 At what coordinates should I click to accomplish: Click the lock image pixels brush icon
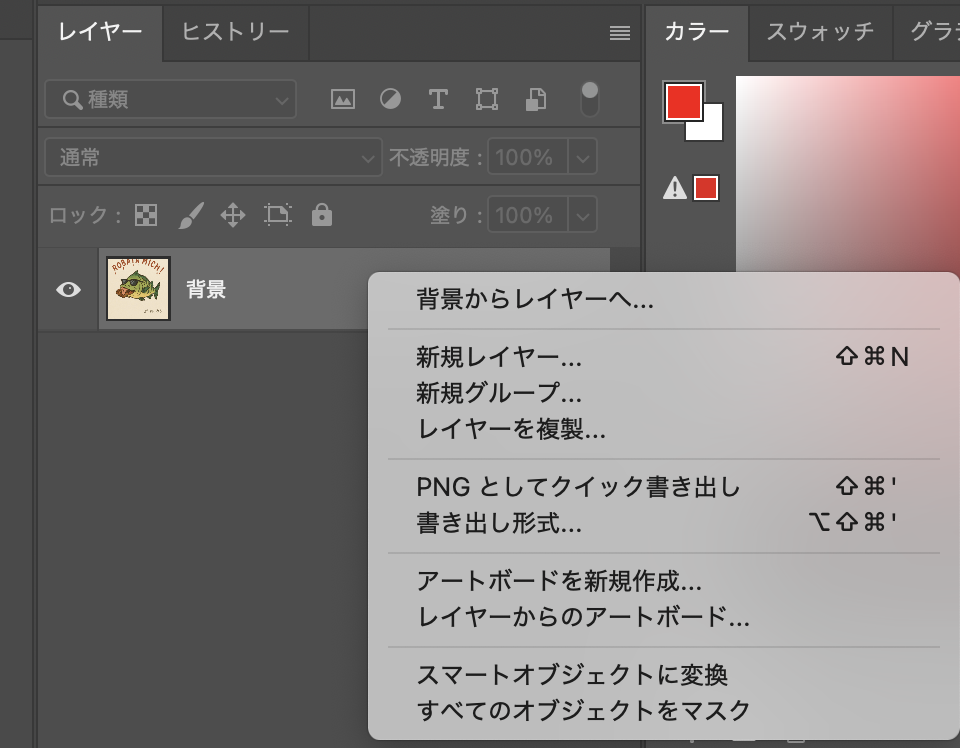point(190,215)
